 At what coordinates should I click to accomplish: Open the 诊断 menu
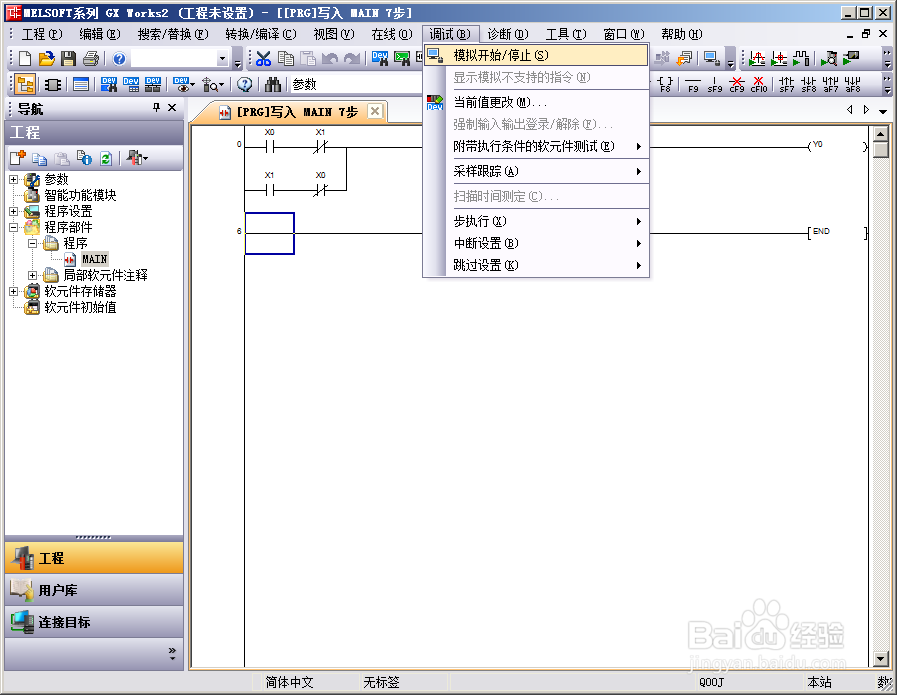[x=507, y=34]
